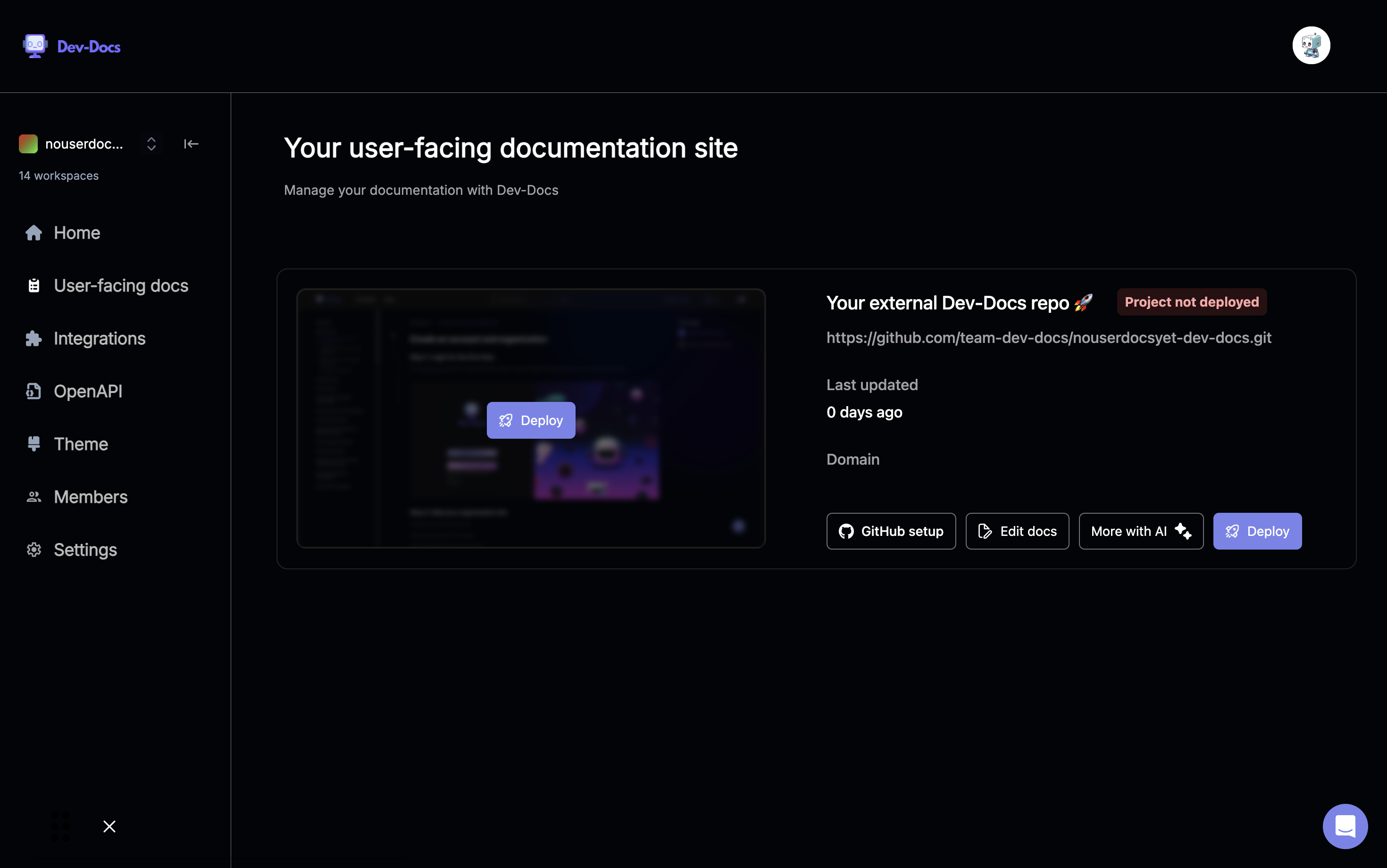
Task: Open 'More with AI' options
Action: coord(1140,531)
